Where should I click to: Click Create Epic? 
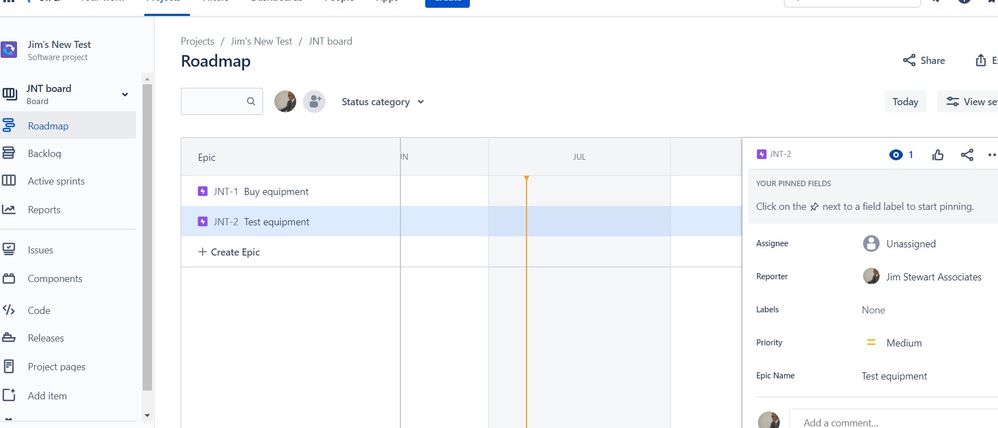pos(228,252)
